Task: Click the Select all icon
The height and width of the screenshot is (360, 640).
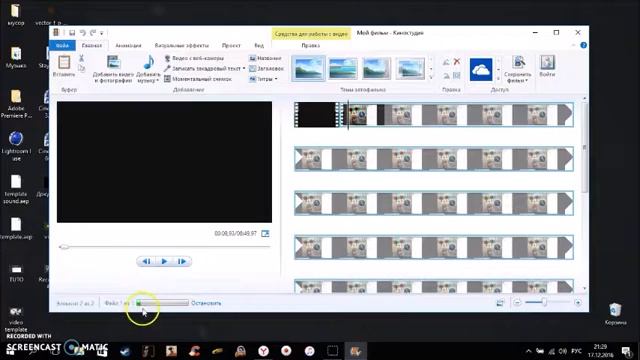Action: pos(457,76)
